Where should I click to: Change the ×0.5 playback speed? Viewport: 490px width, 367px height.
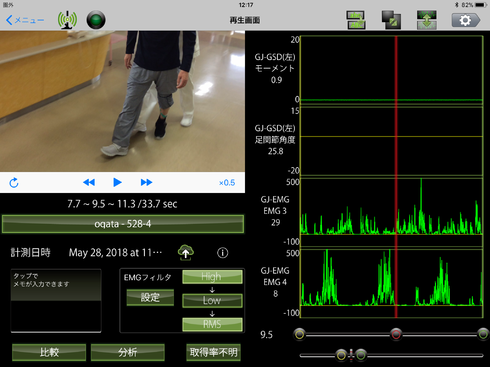(227, 183)
